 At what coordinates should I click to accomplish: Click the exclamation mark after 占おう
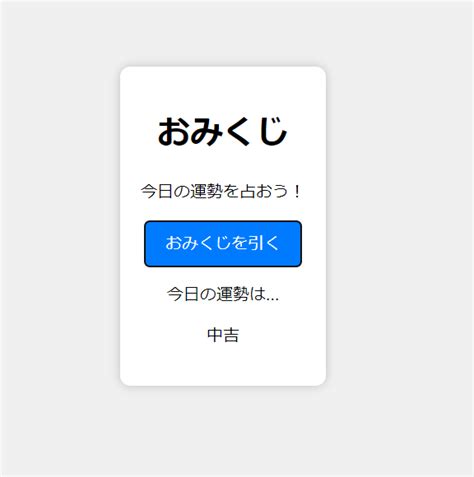pos(297,191)
